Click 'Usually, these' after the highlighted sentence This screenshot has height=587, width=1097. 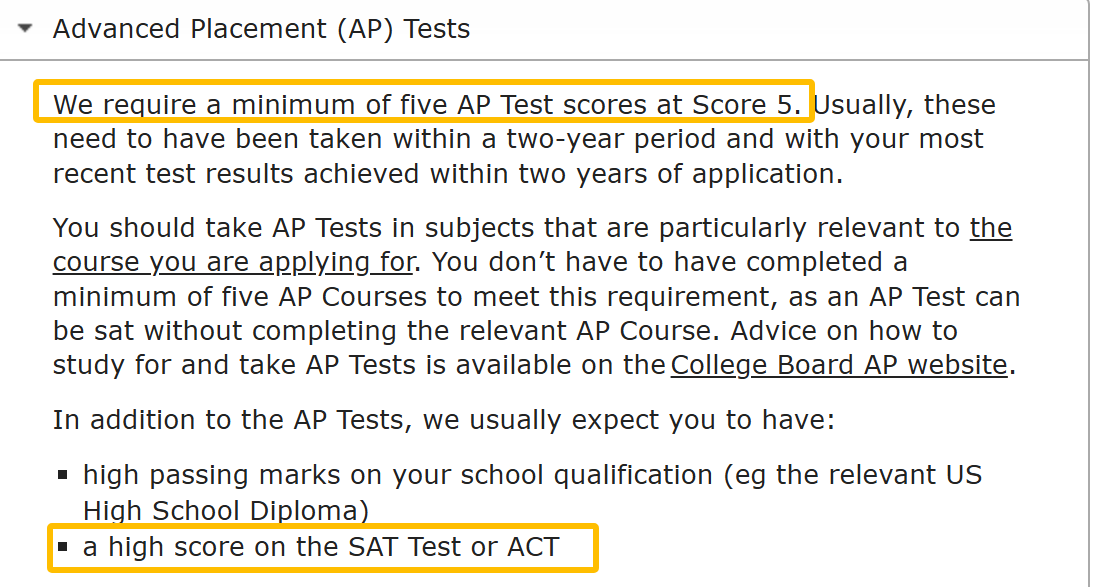(x=905, y=104)
